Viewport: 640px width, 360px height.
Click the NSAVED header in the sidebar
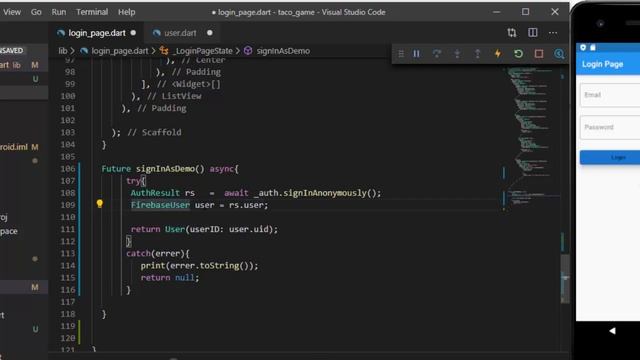coord(12,51)
